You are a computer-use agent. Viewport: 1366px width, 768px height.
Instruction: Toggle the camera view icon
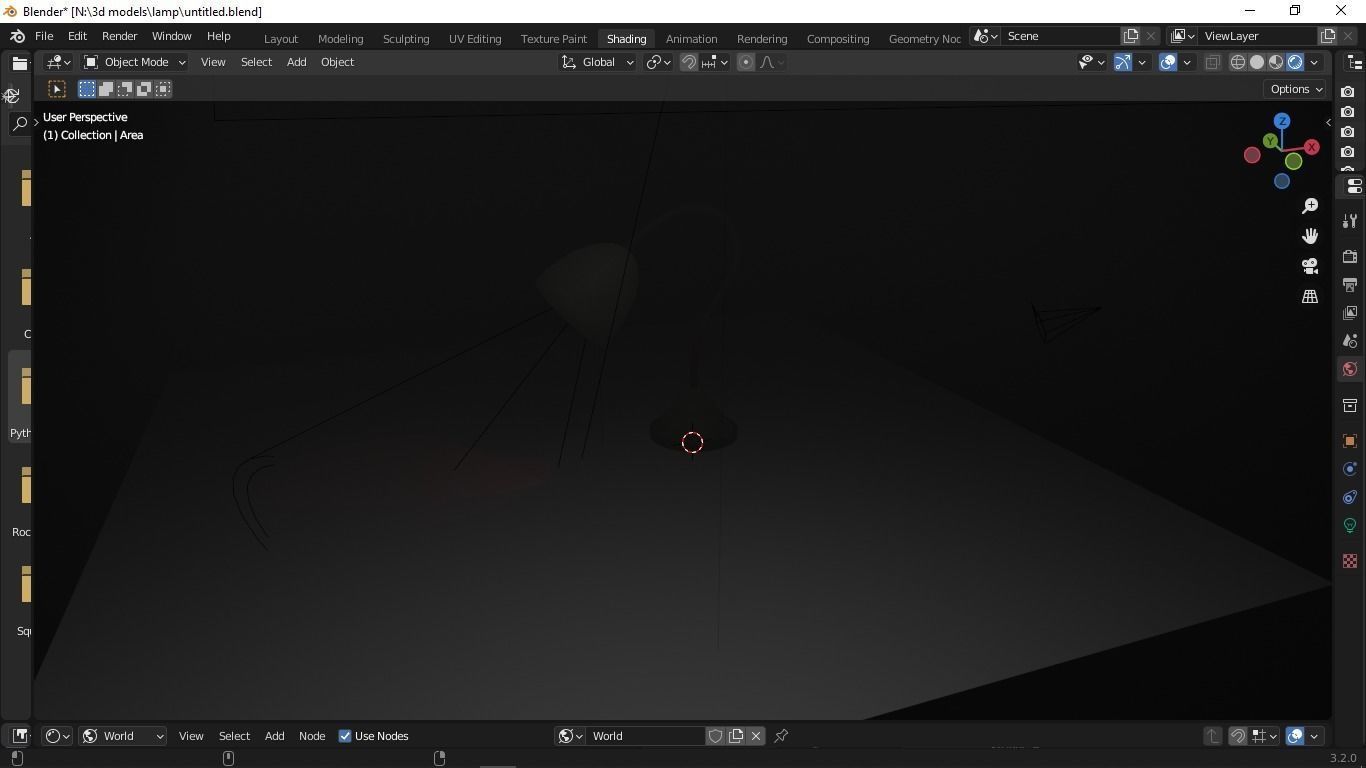click(x=1310, y=266)
